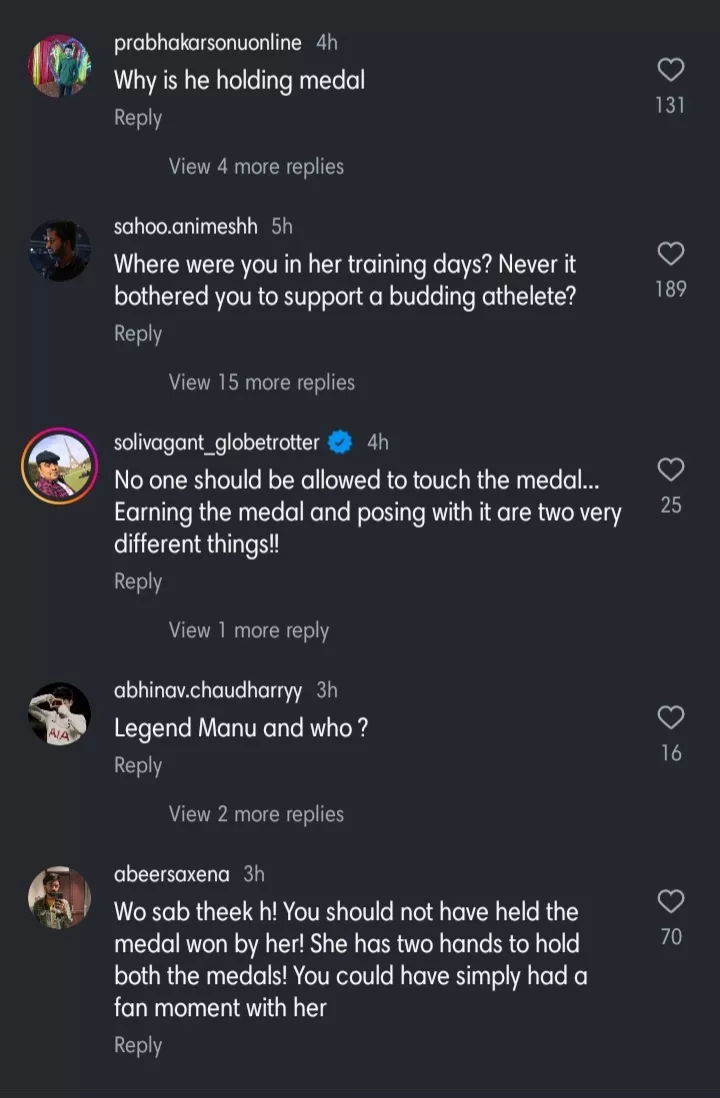Screen dimensions: 720x1098
Task: Show View 1 more reply
Action: tap(248, 630)
